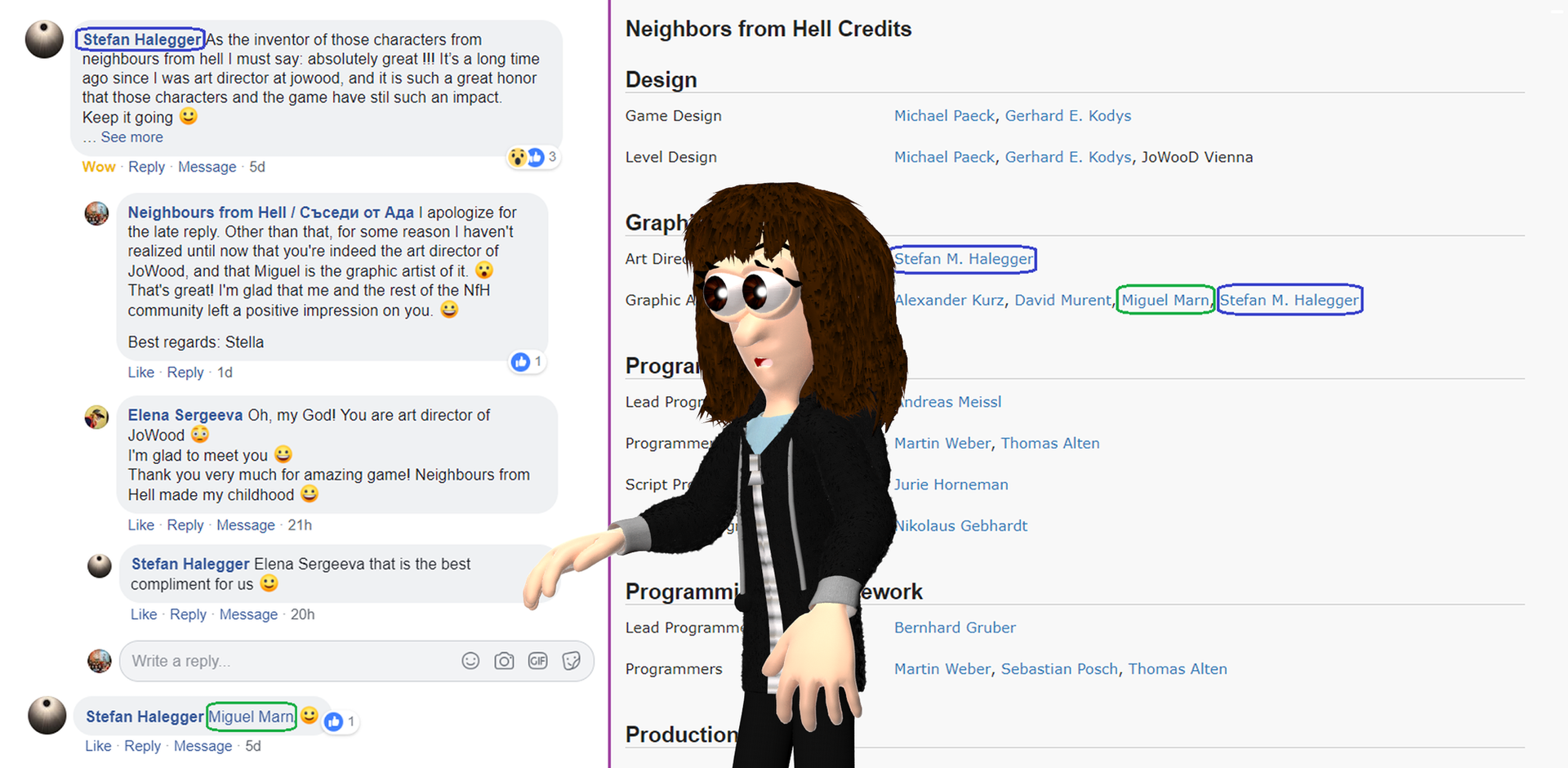The image size is (1568, 768).
Task: Open Sebastian Posch credit link
Action: (1059, 668)
